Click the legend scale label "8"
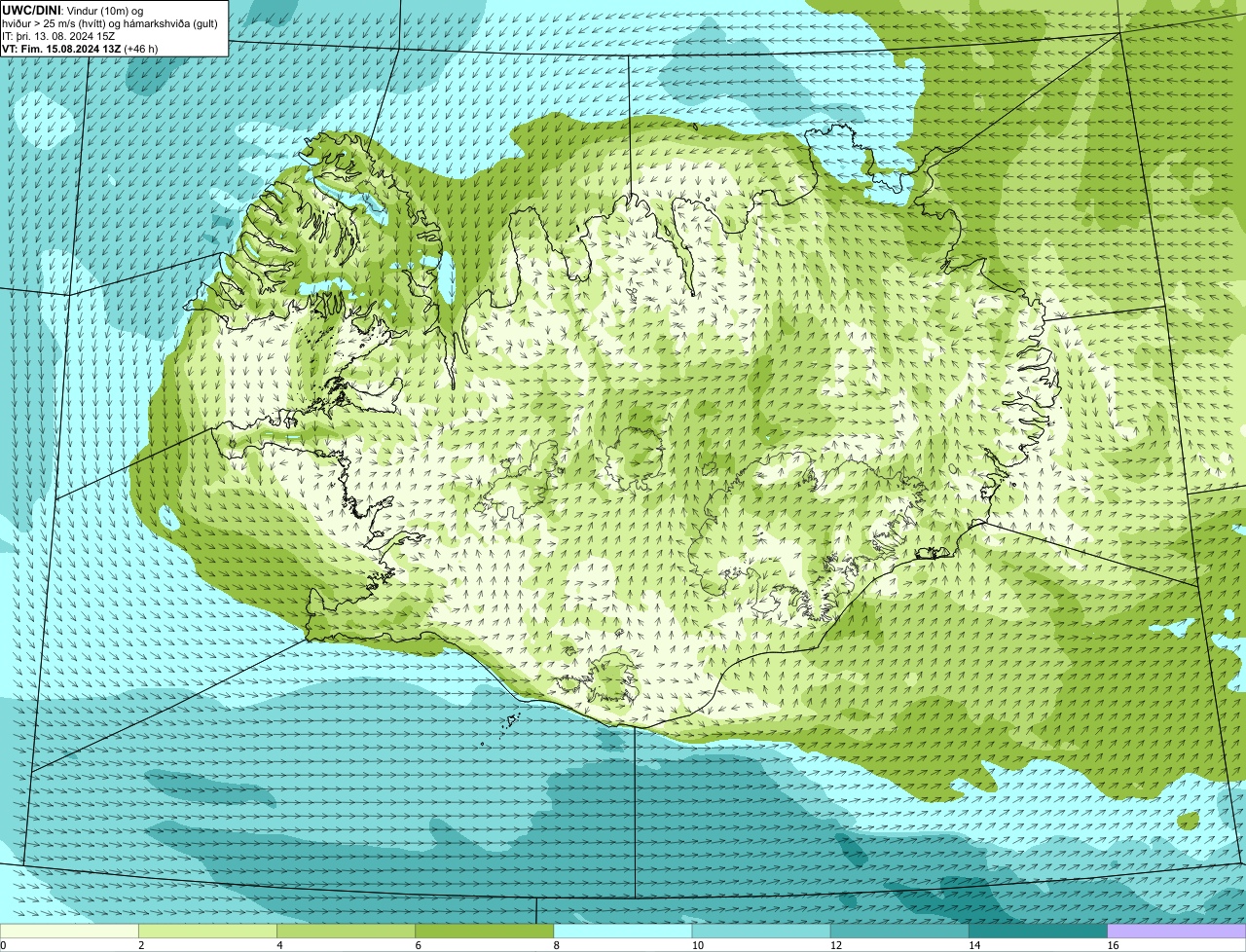The image size is (1246, 952). point(557,945)
